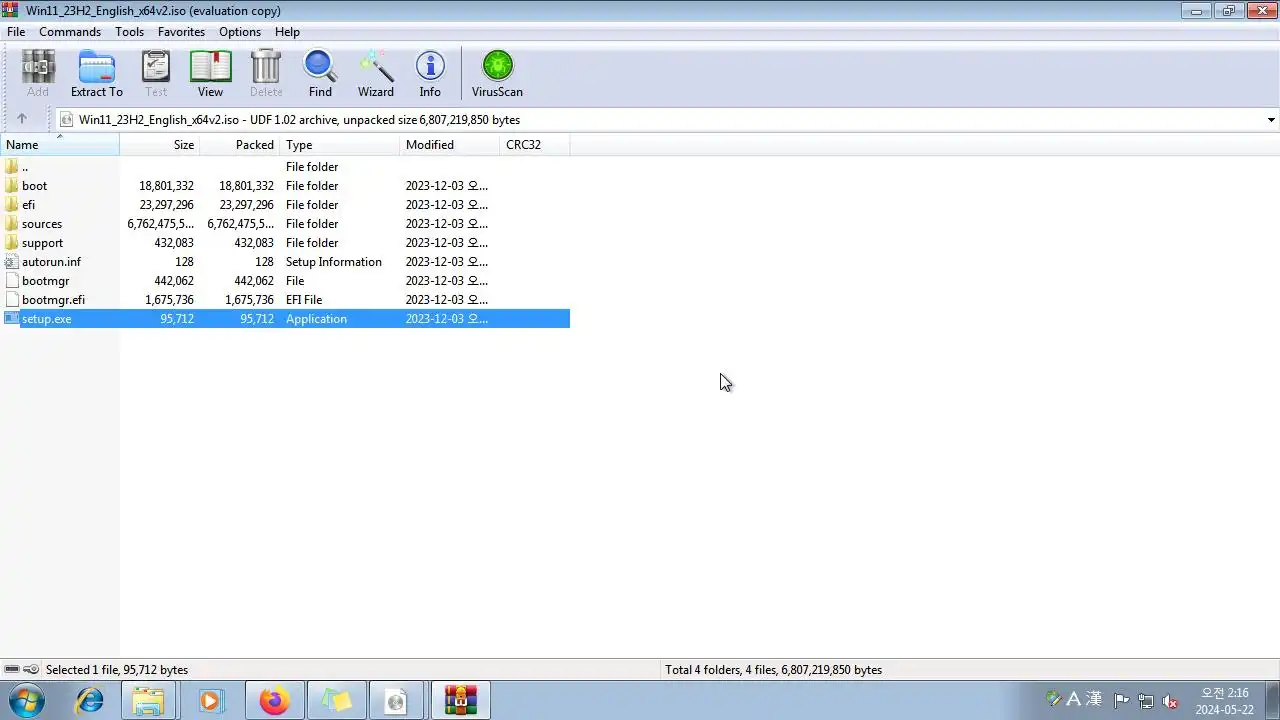Viewport: 1280px width, 720px height.
Task: Click the setup.exe application icon
Action: pyautogui.click(x=12, y=319)
